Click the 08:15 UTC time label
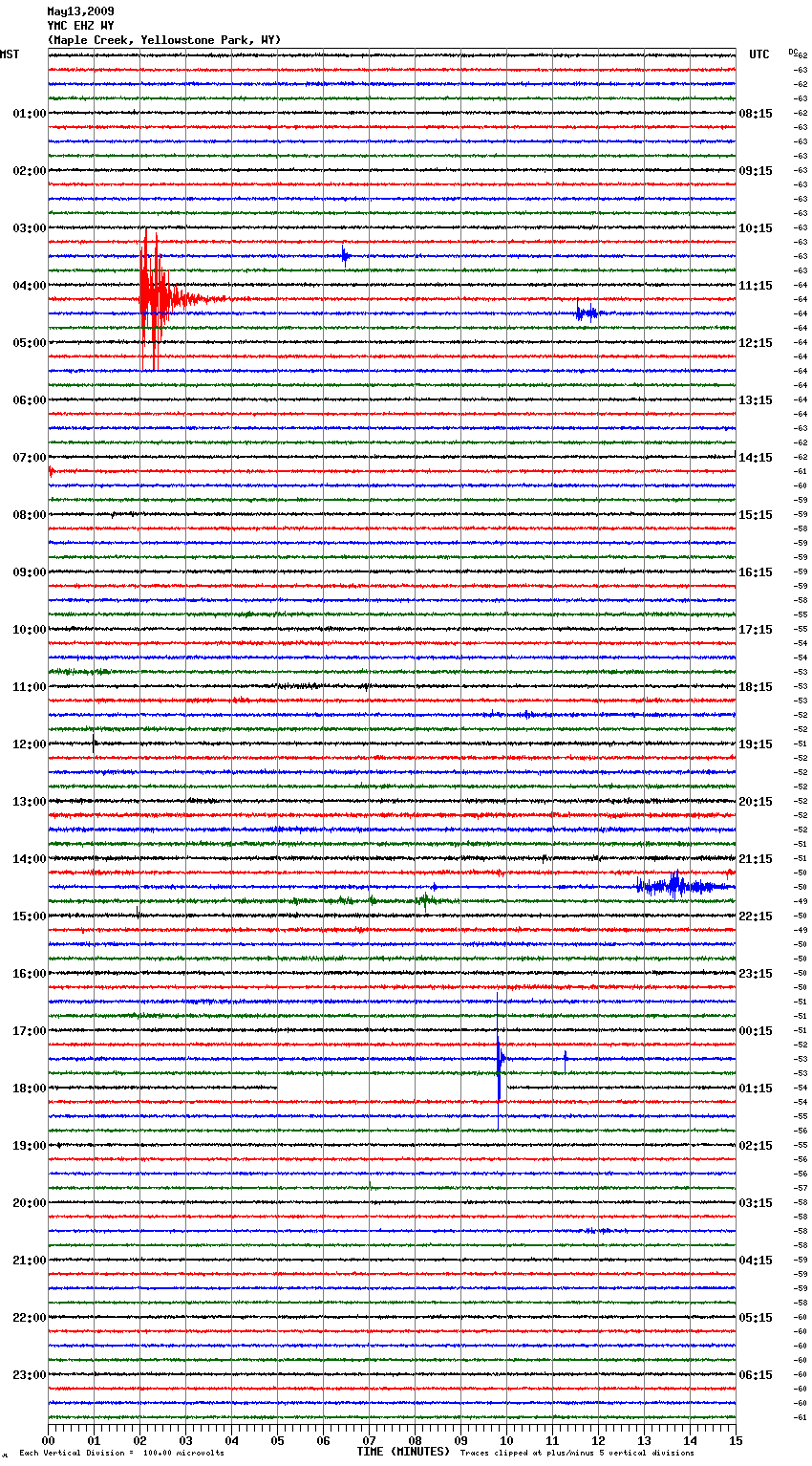Screen dimensions: 812x1466 click(x=756, y=114)
